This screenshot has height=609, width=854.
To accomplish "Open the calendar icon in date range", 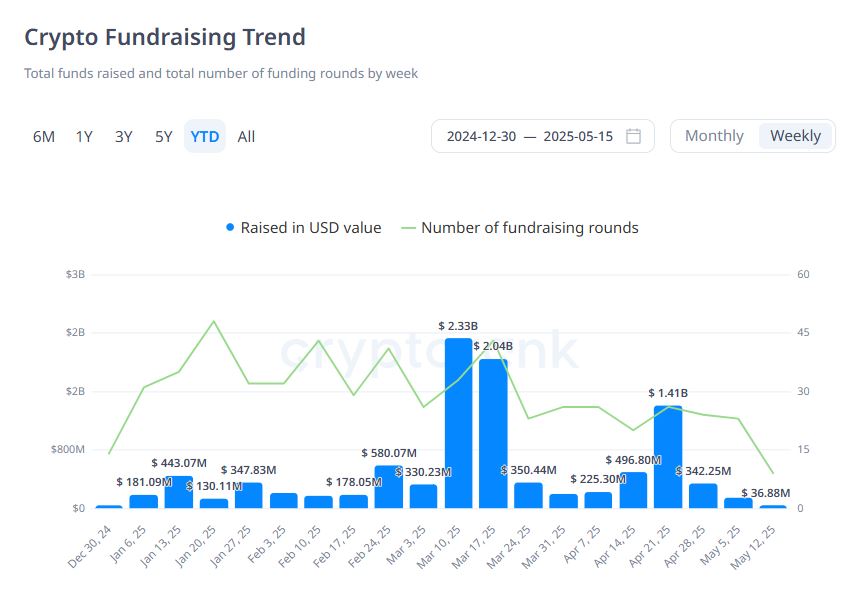I will click(x=633, y=136).
